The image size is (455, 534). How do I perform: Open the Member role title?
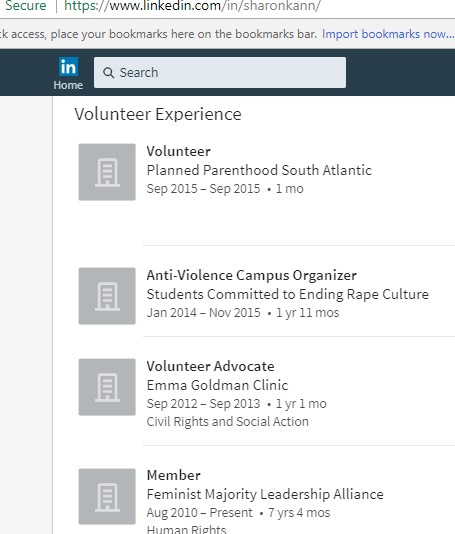174,475
